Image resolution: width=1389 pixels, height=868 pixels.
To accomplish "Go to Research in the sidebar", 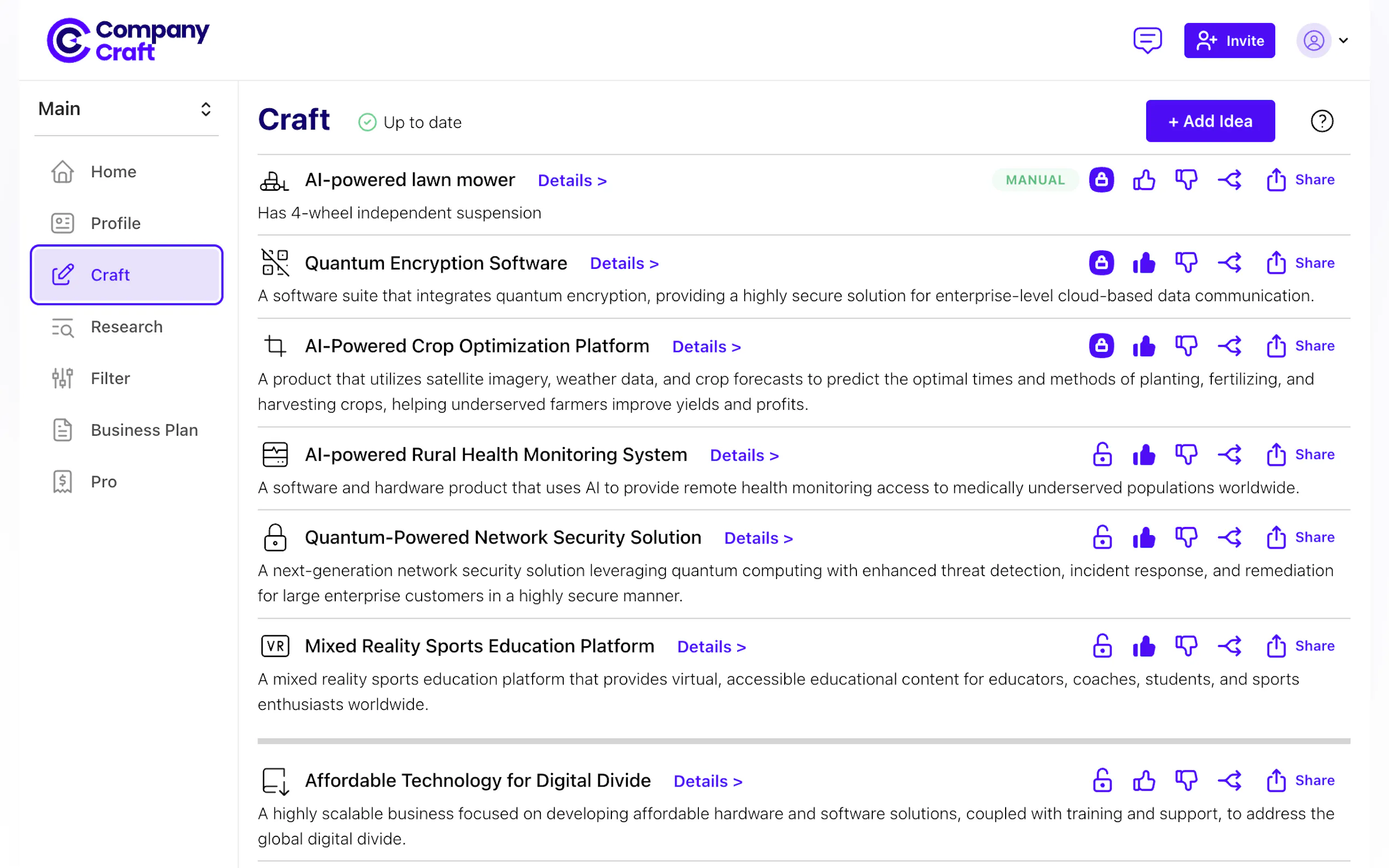I will coord(126,327).
